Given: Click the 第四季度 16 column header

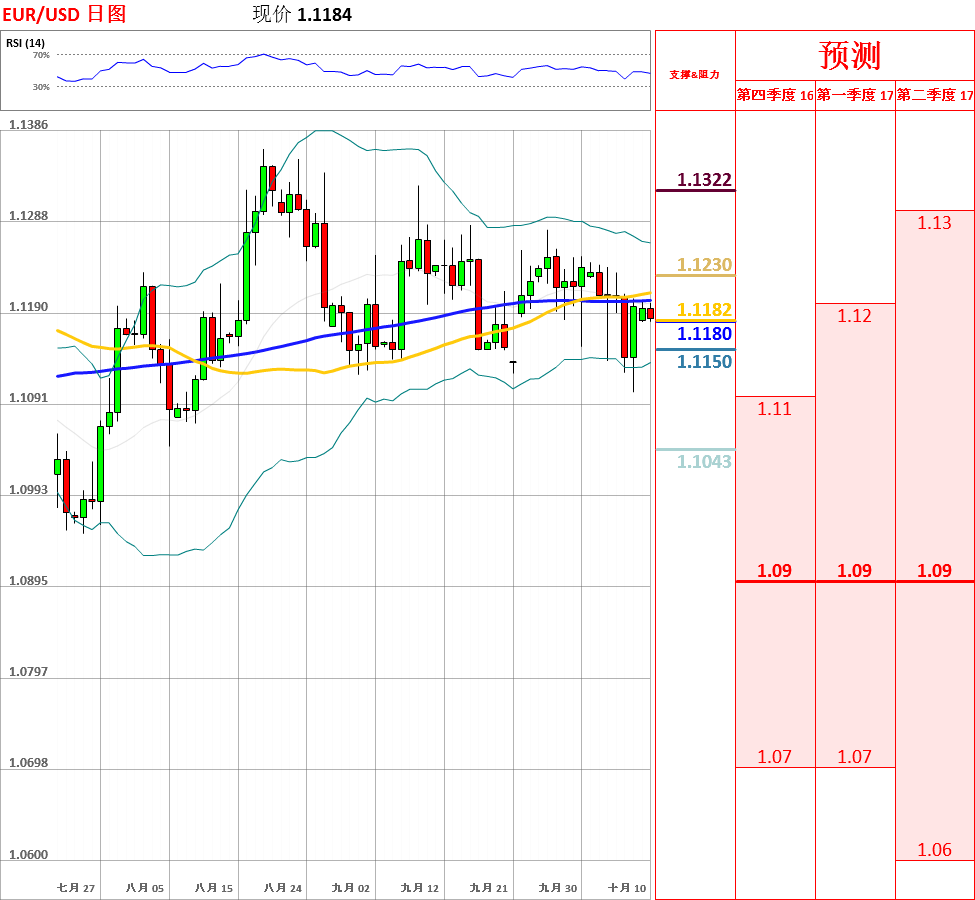Looking at the screenshot, I should click(775, 95).
